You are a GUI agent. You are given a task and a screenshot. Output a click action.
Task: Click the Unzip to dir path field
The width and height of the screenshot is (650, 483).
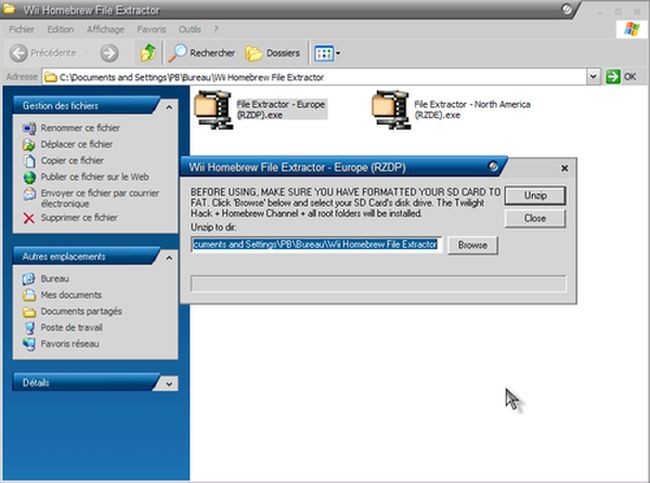pyautogui.click(x=316, y=245)
